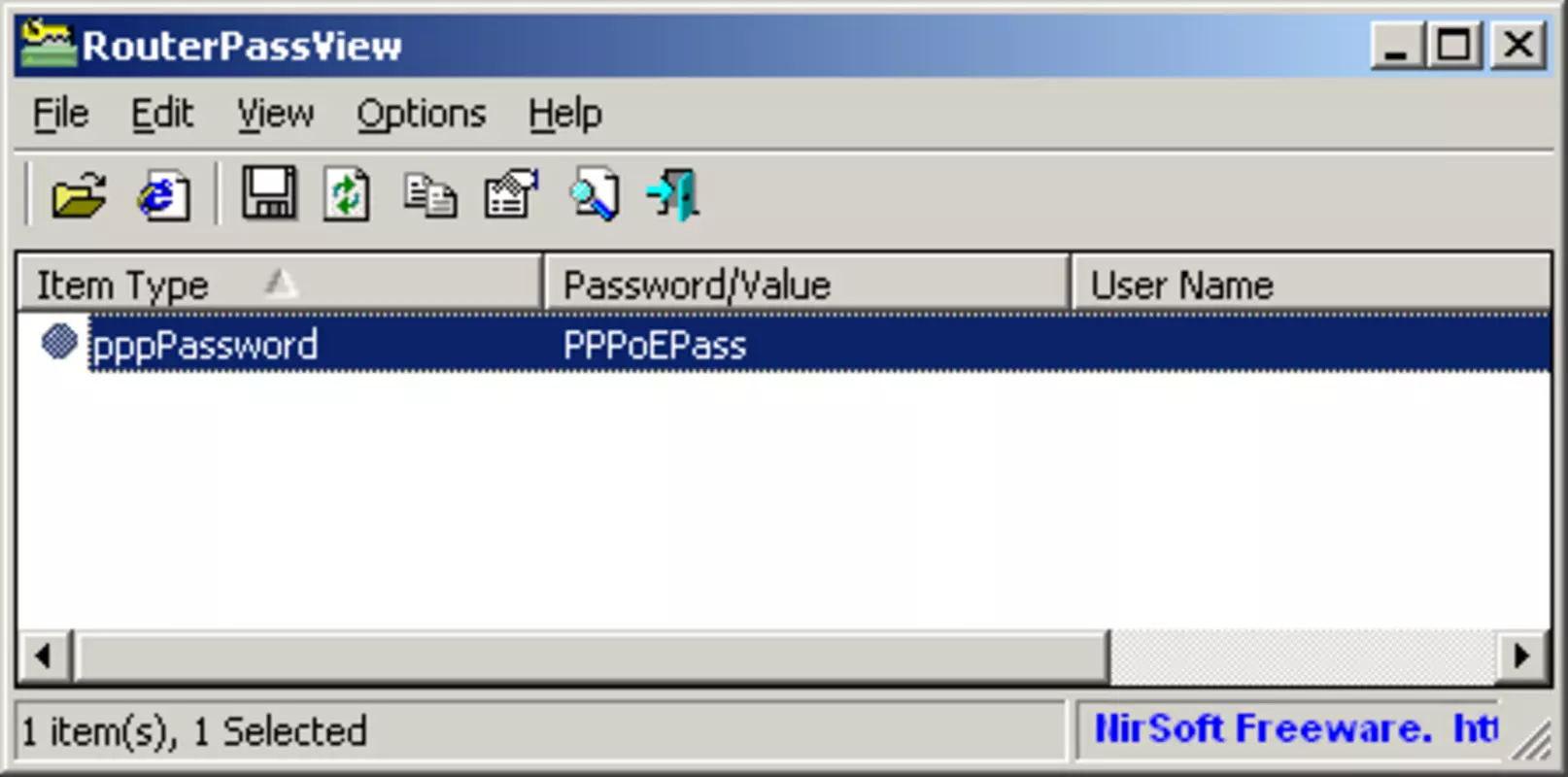The height and width of the screenshot is (777, 1568).
Task: Click the horizontal scrollbar right arrow
Action: pos(1521,657)
